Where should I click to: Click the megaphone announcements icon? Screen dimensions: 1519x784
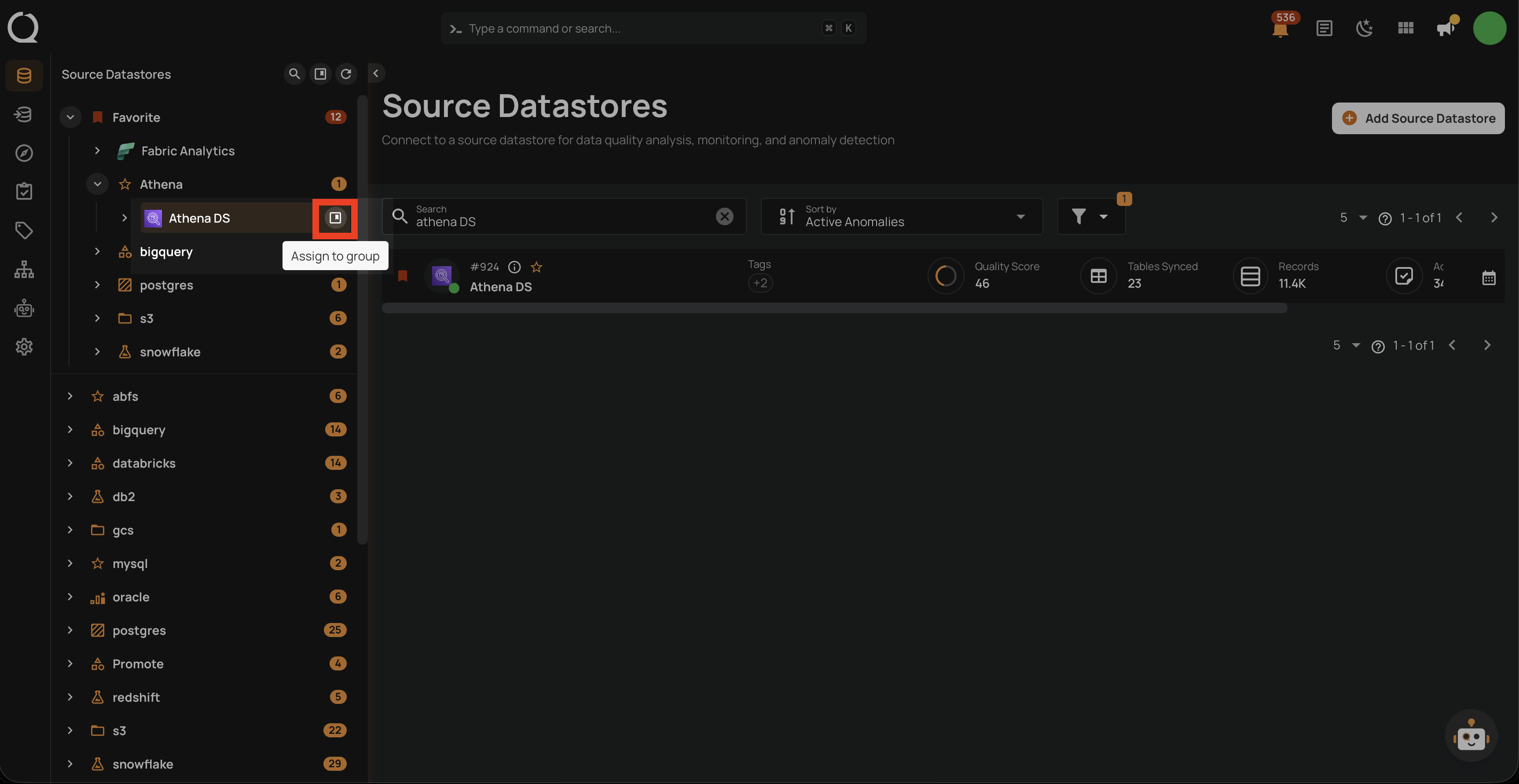pos(1445,28)
